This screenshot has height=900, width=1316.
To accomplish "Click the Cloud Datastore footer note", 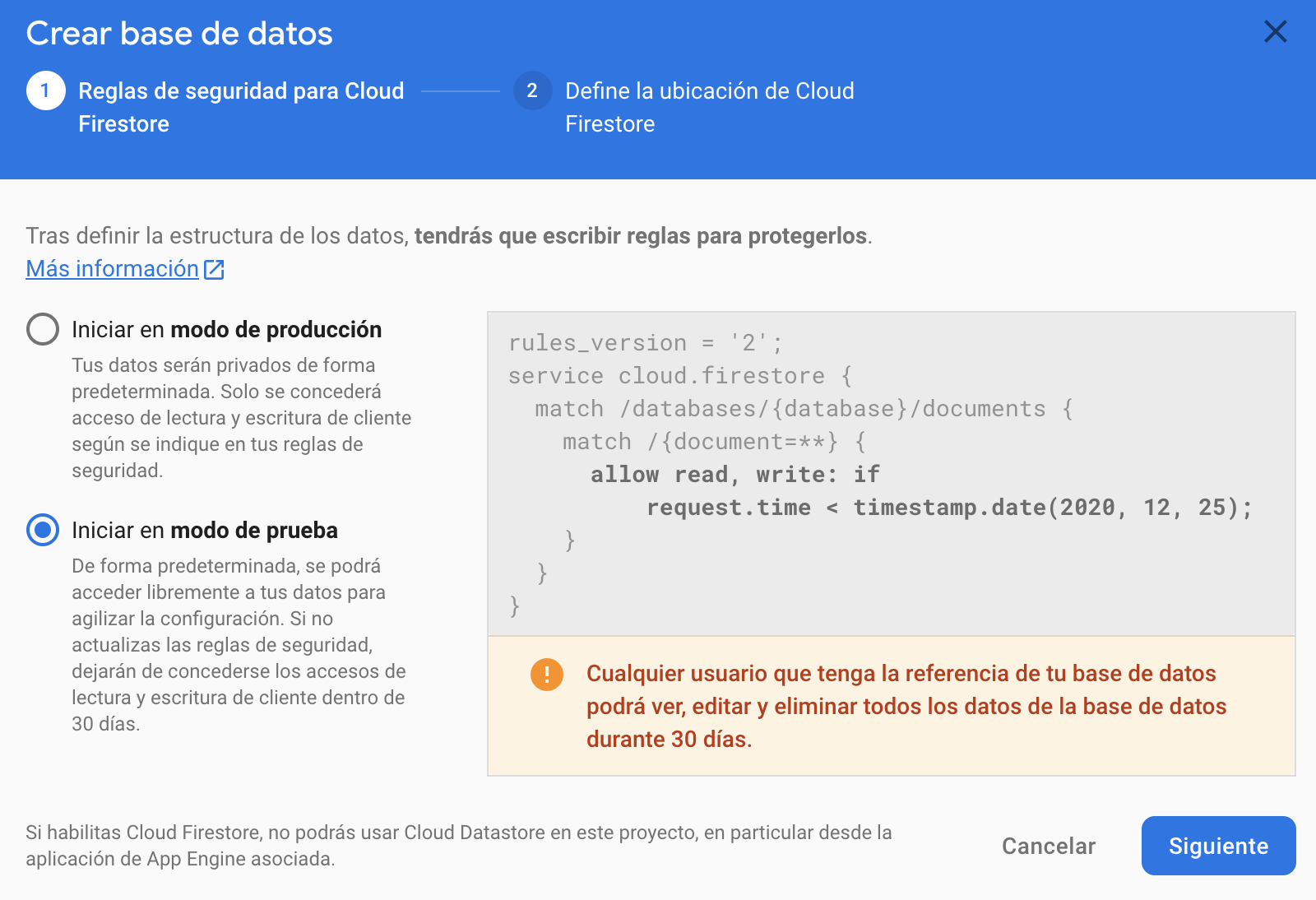I will tap(458, 846).
